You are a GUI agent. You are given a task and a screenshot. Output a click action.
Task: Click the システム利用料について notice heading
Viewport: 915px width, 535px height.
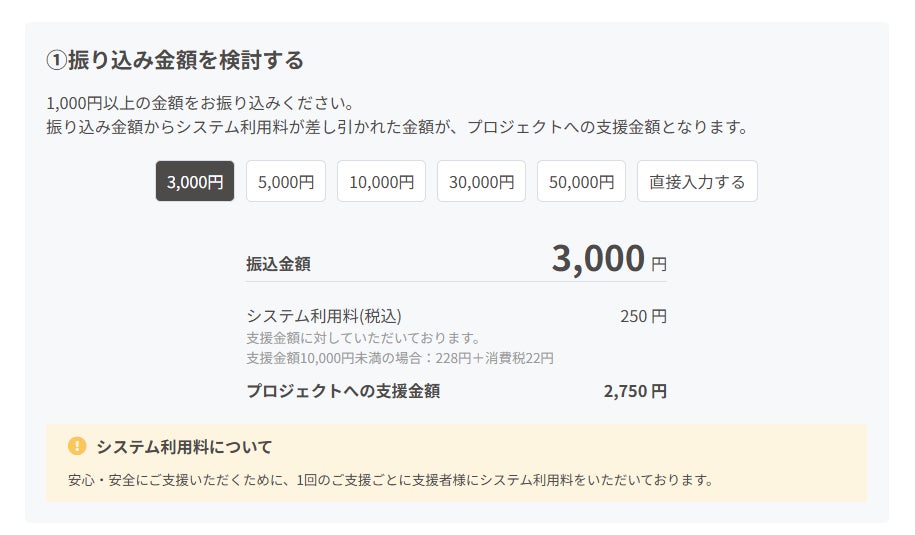click(x=184, y=447)
